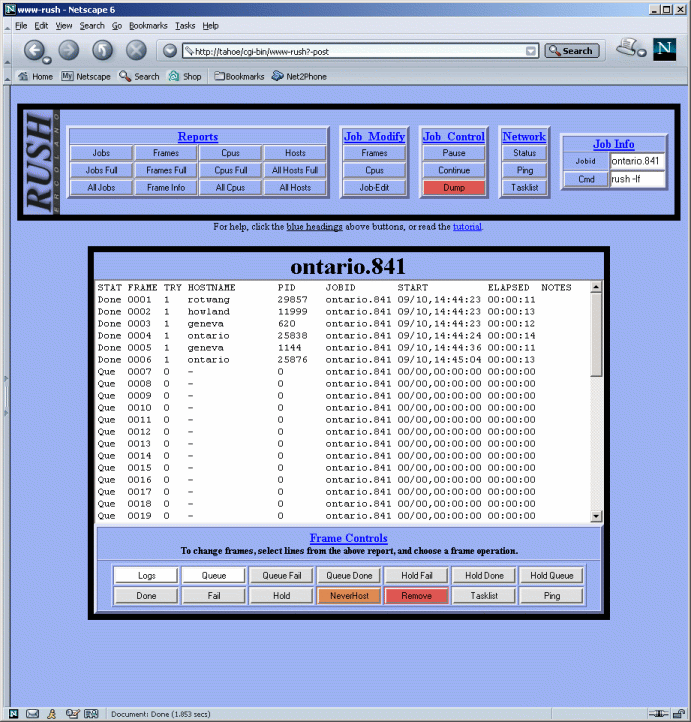Open the Bookmarks menu in menu bar
This screenshot has height=722, width=691.
click(x=148, y=25)
